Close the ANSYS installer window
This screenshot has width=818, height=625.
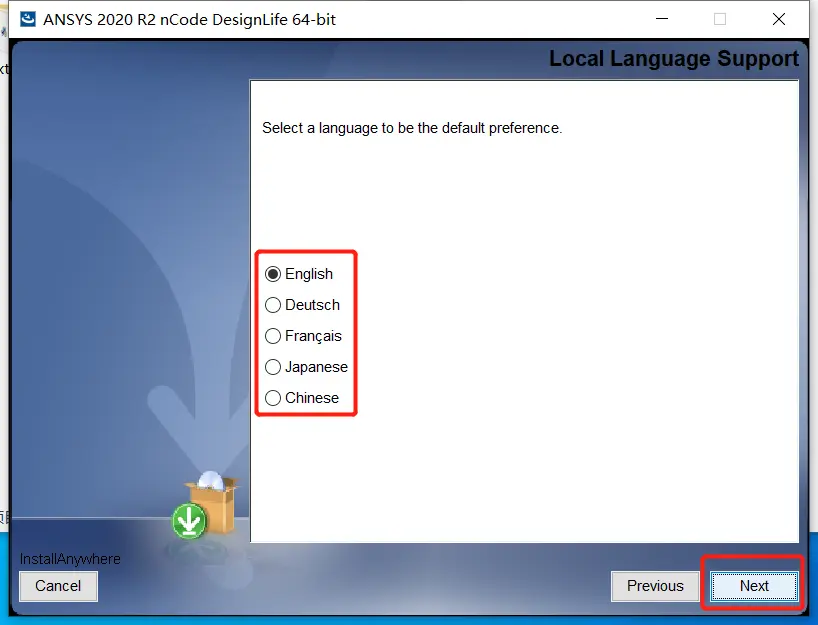pyautogui.click(x=778, y=19)
